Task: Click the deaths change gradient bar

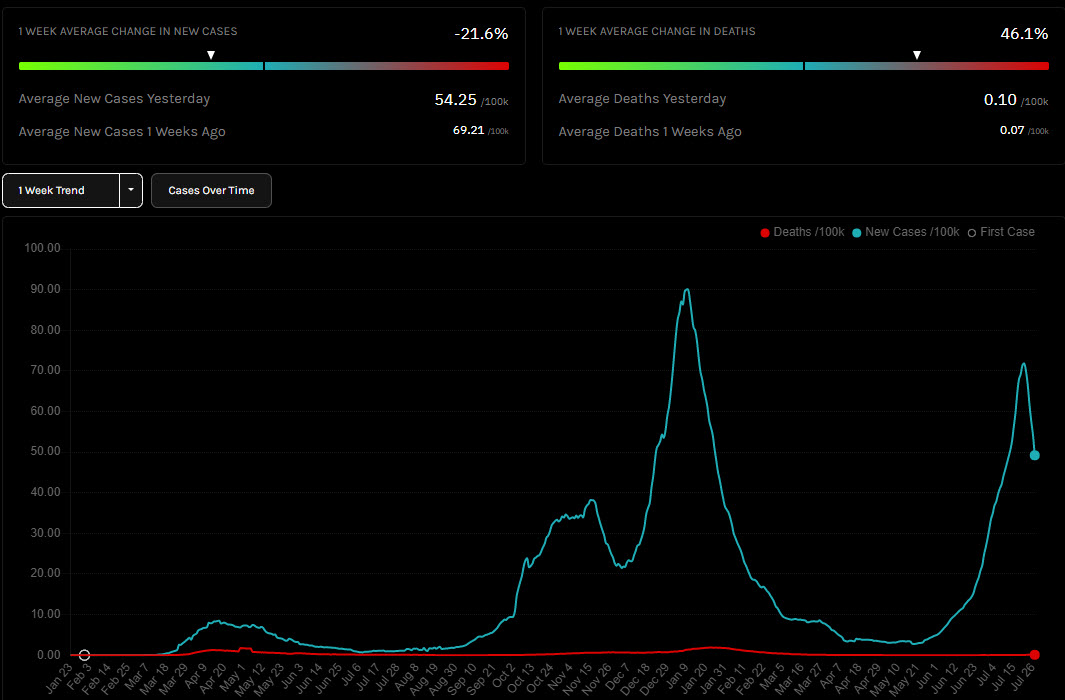Action: (804, 66)
